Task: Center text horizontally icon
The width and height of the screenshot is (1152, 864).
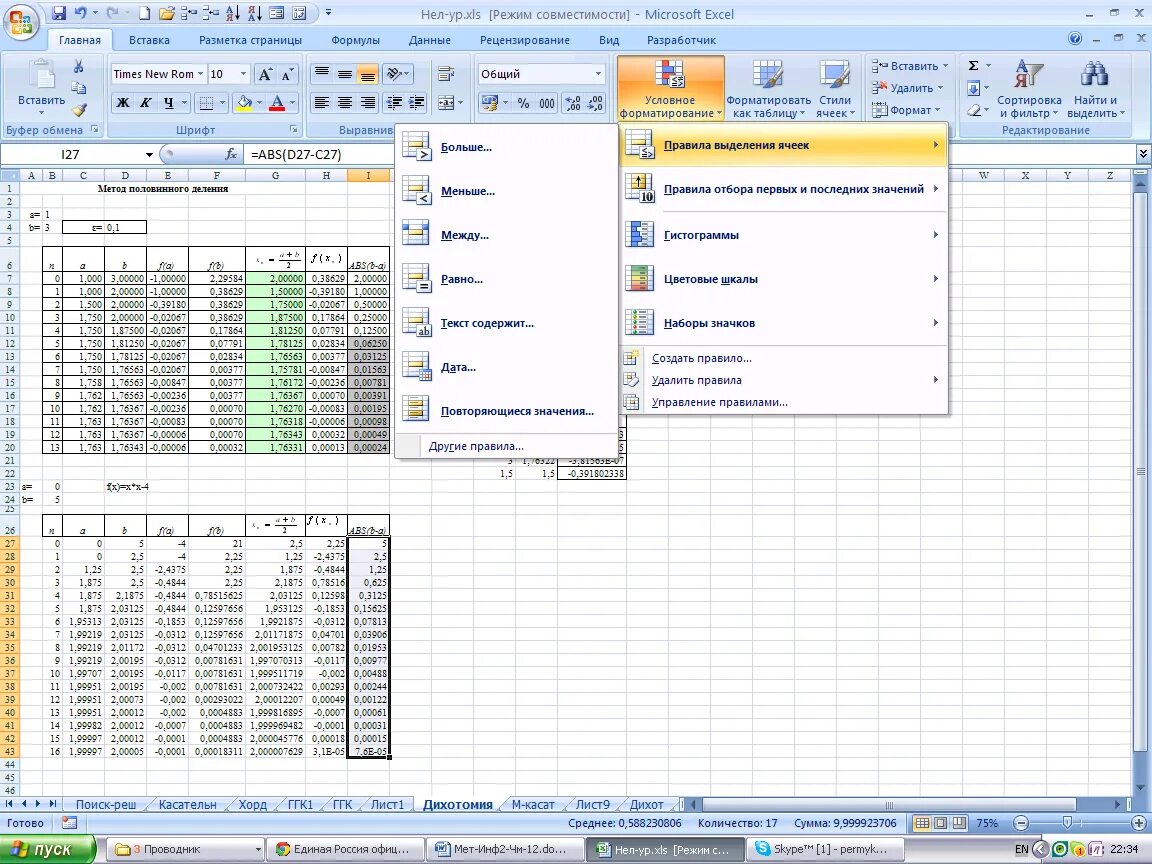Action: 344,103
